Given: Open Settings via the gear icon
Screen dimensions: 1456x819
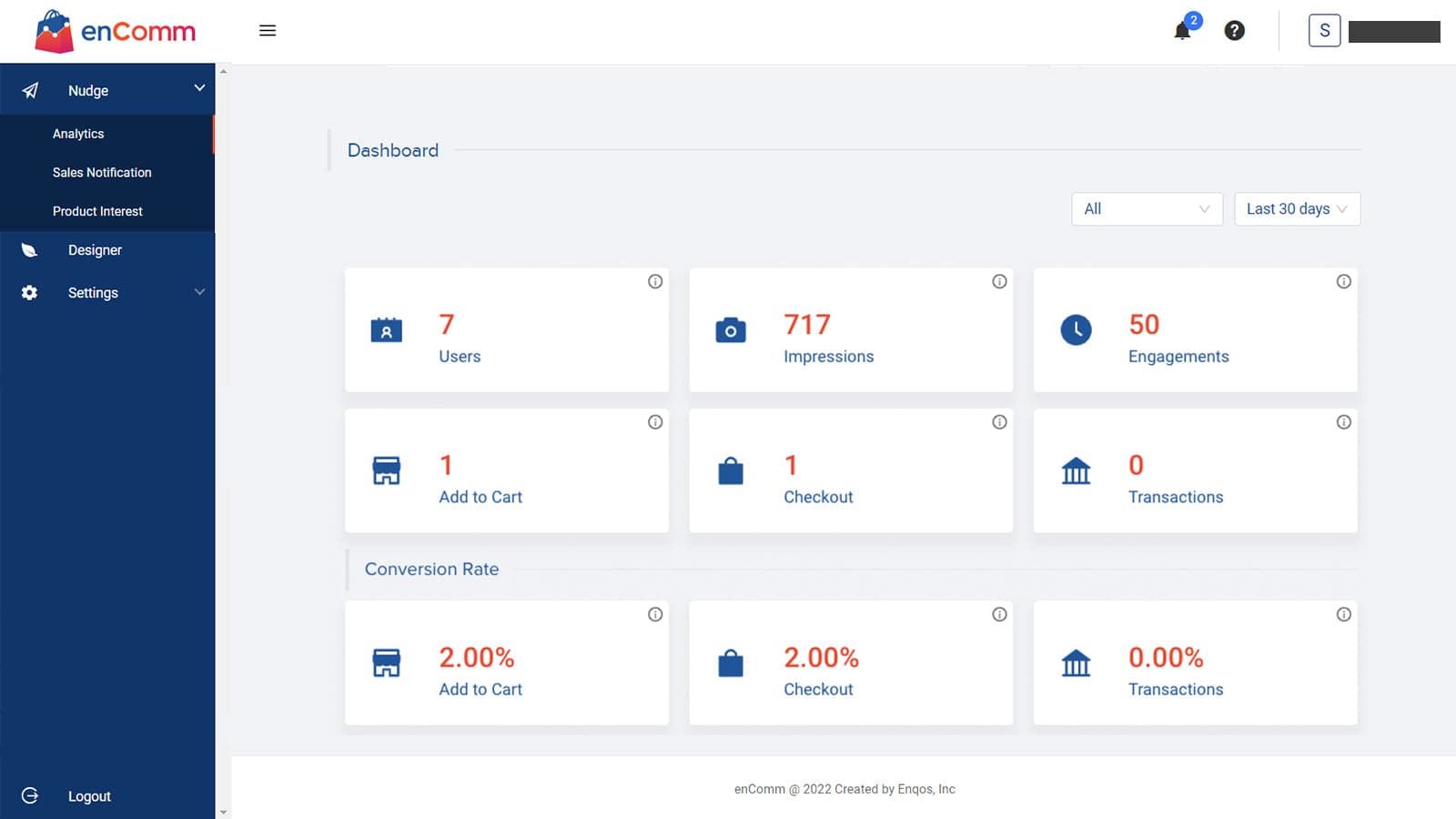Looking at the screenshot, I should (x=28, y=292).
